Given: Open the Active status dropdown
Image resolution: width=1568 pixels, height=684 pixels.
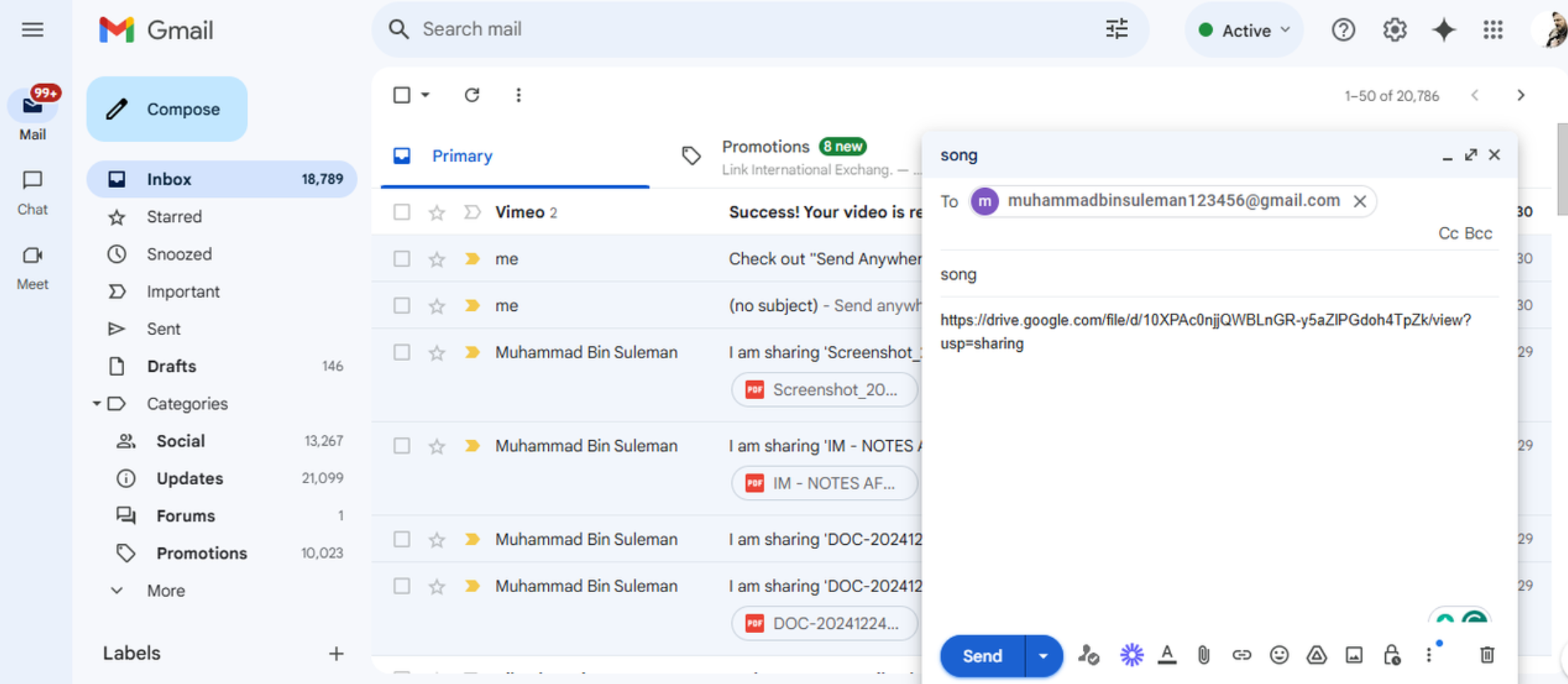Looking at the screenshot, I should [1244, 30].
